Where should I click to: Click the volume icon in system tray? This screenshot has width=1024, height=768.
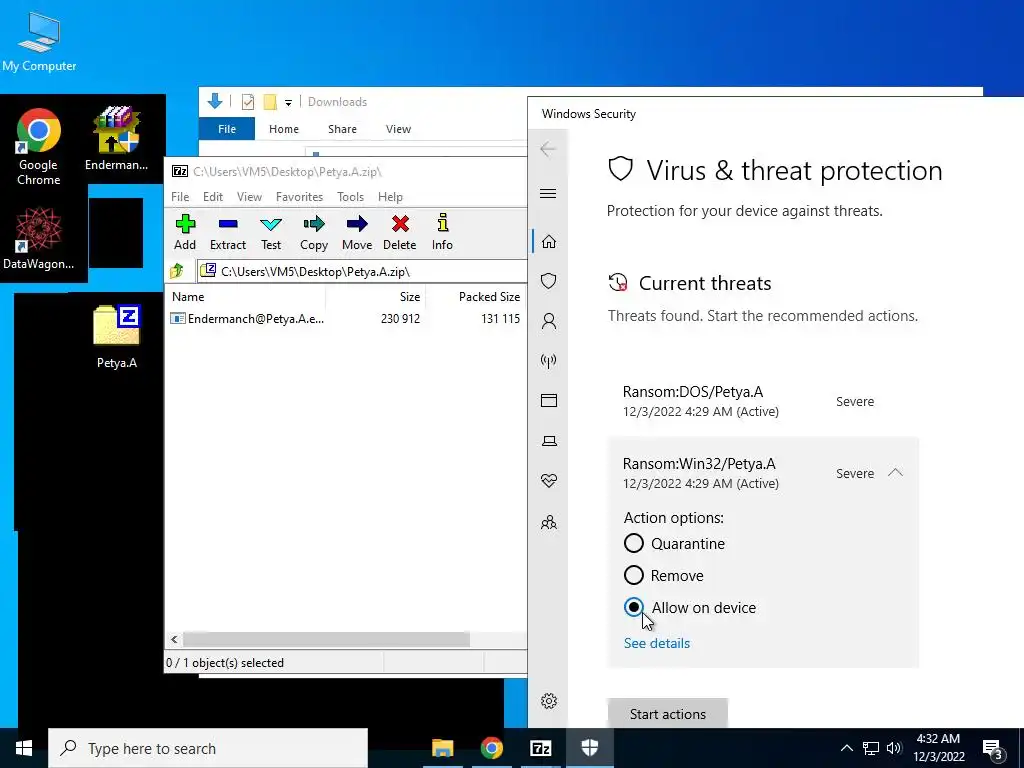[895, 748]
